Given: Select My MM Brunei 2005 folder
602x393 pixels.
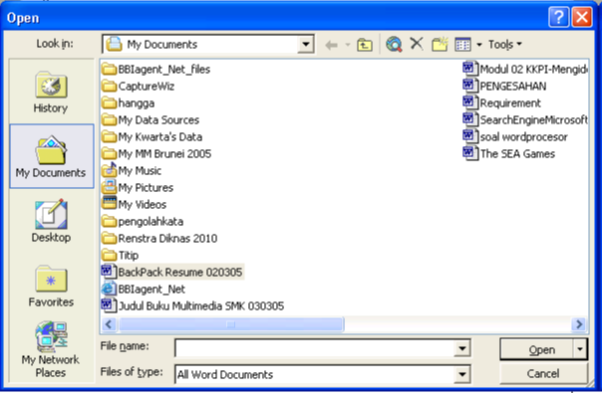Looking at the screenshot, I should 157,154.
